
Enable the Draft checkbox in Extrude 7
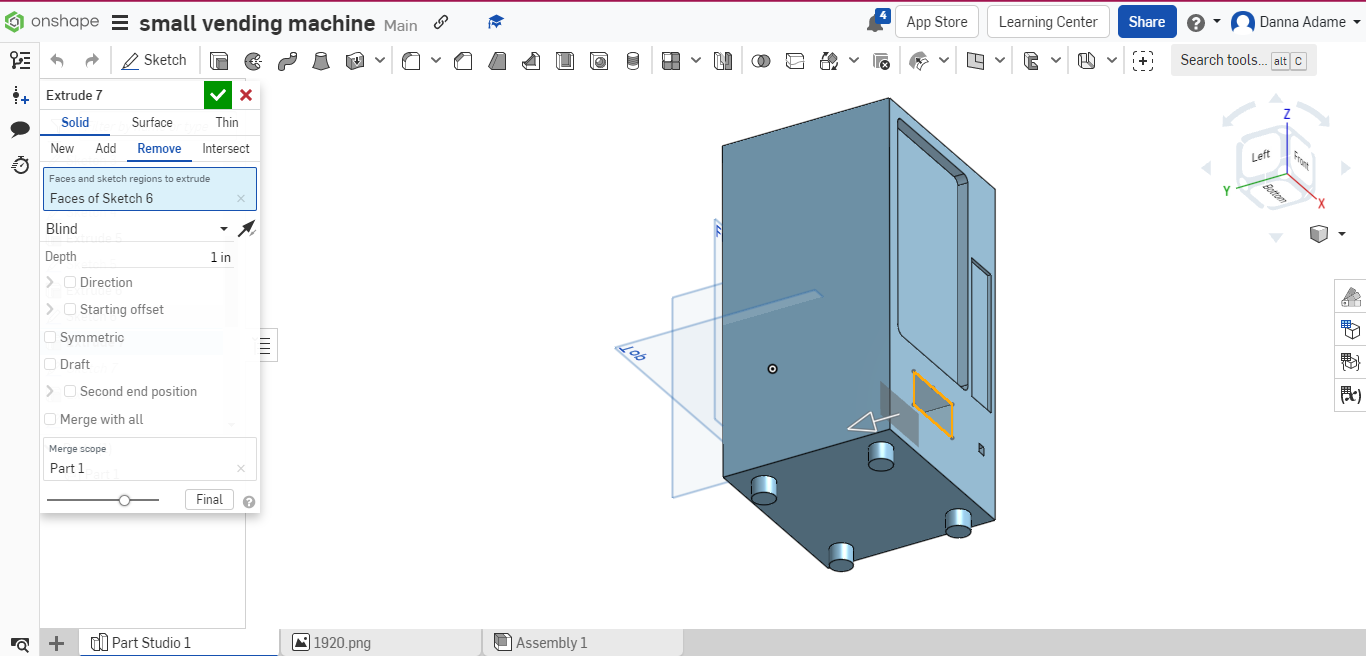(50, 364)
